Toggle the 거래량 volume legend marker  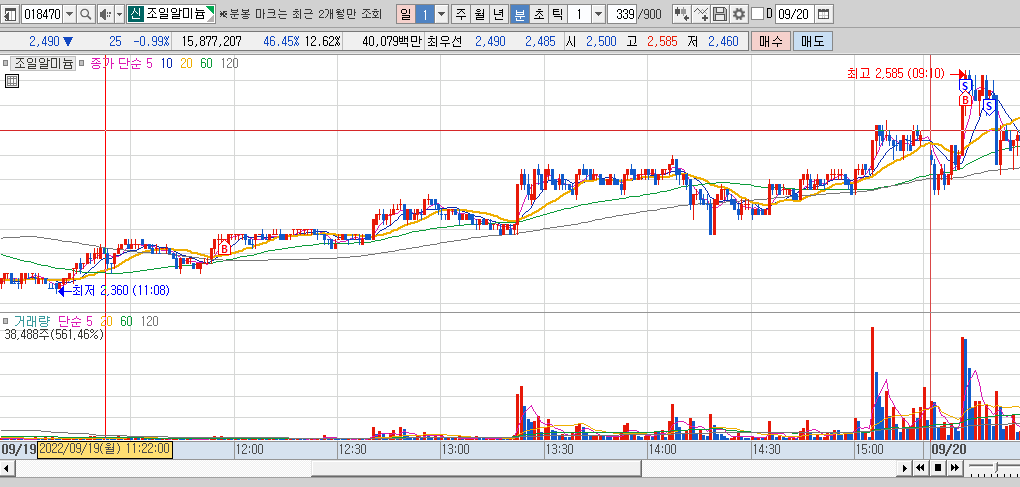(x=5, y=321)
